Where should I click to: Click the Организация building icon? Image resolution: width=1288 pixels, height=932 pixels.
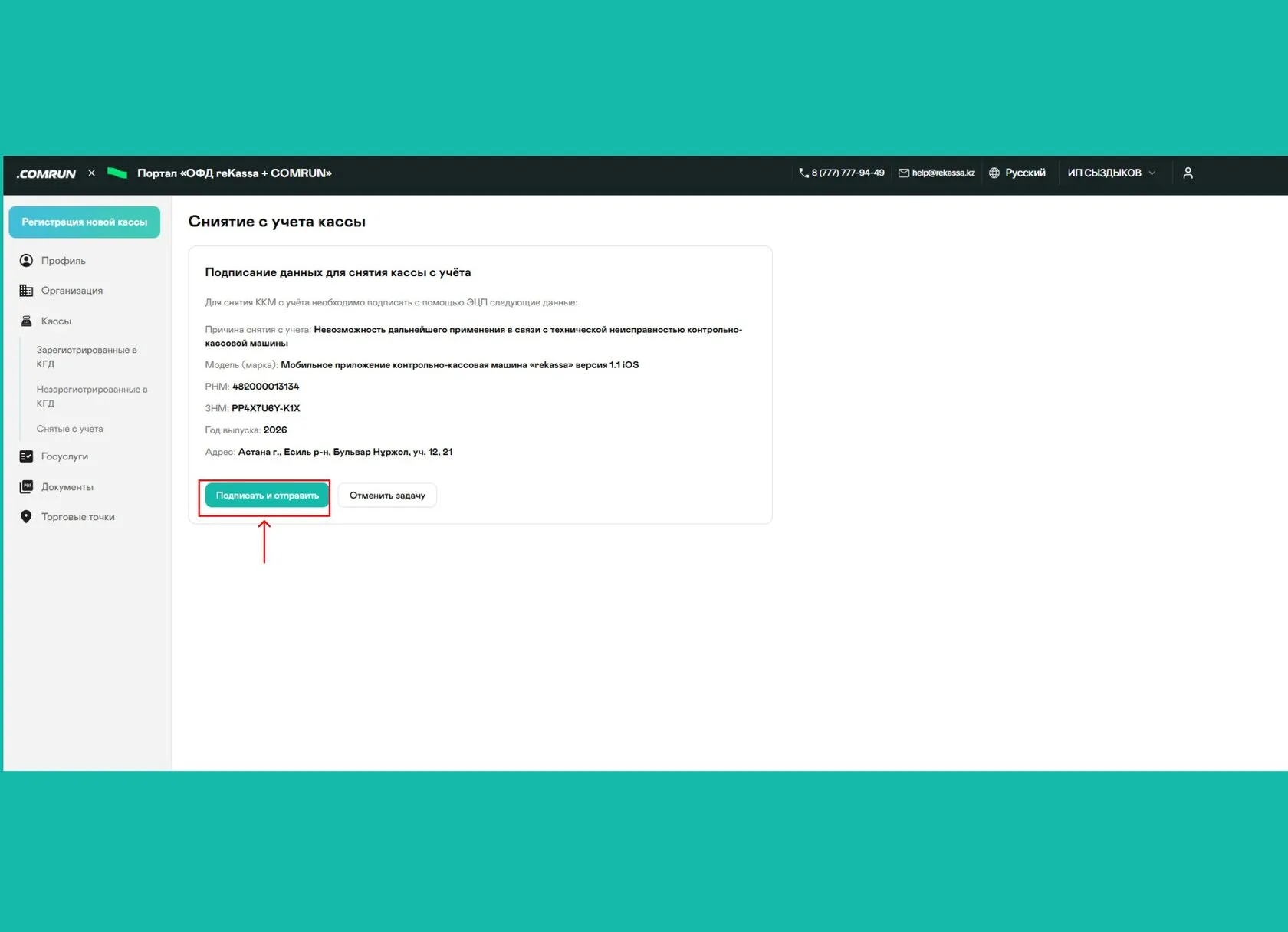26,291
